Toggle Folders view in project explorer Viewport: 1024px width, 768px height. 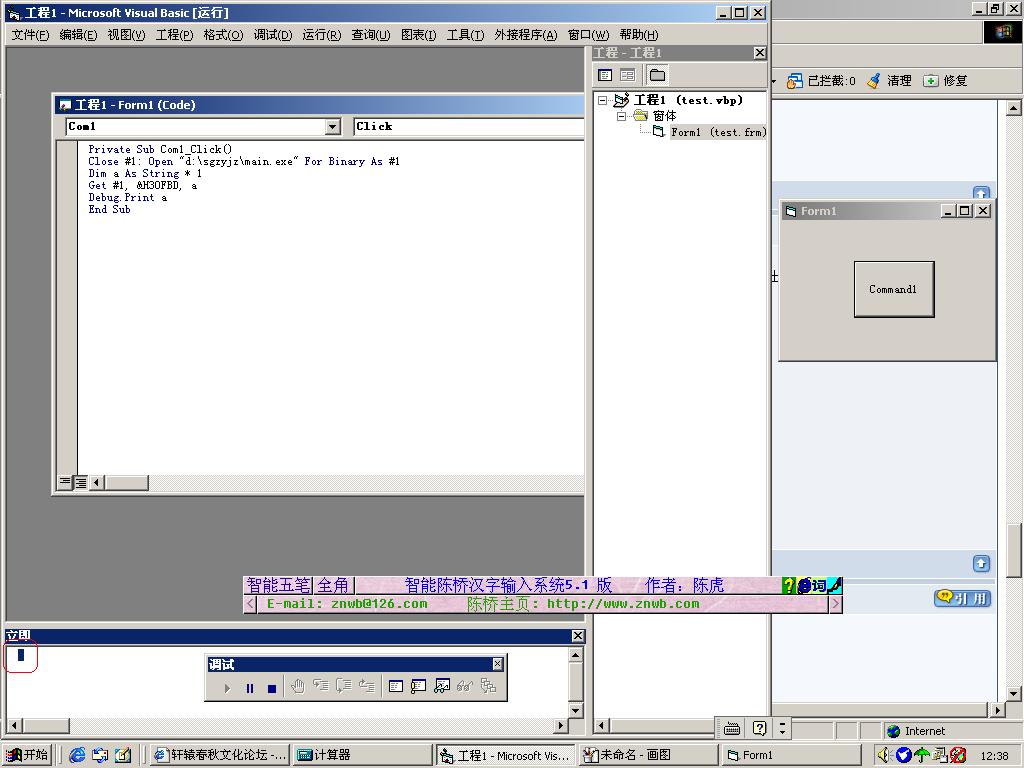[657, 75]
